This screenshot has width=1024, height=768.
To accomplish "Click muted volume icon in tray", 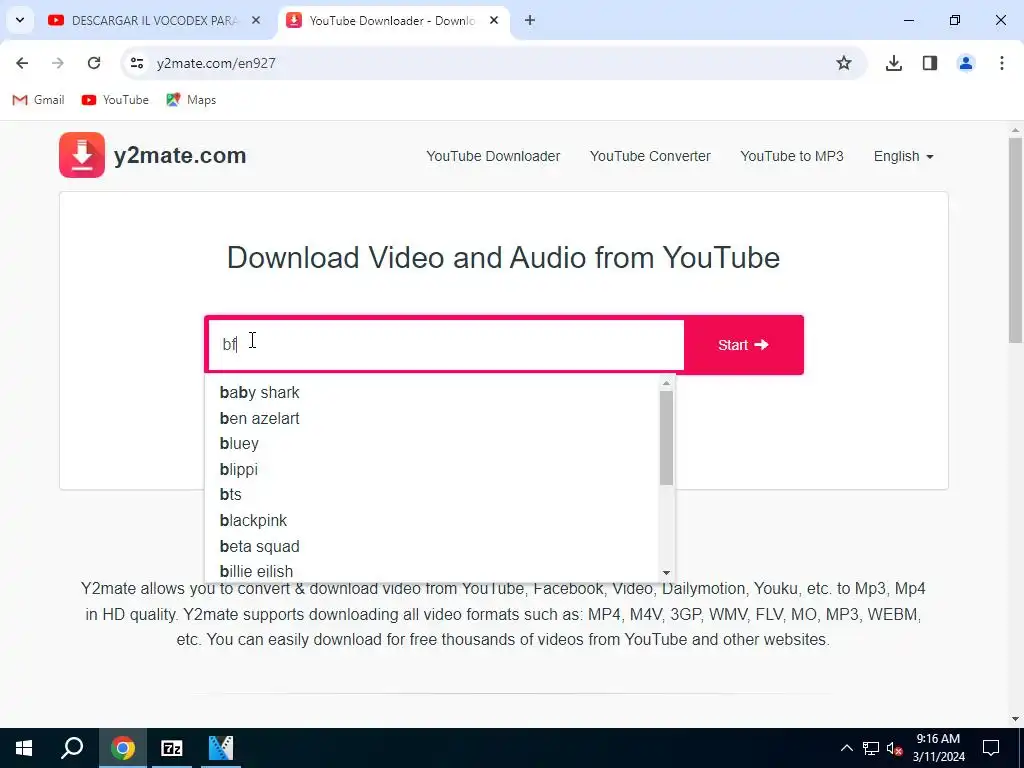I will pyautogui.click(x=894, y=748).
